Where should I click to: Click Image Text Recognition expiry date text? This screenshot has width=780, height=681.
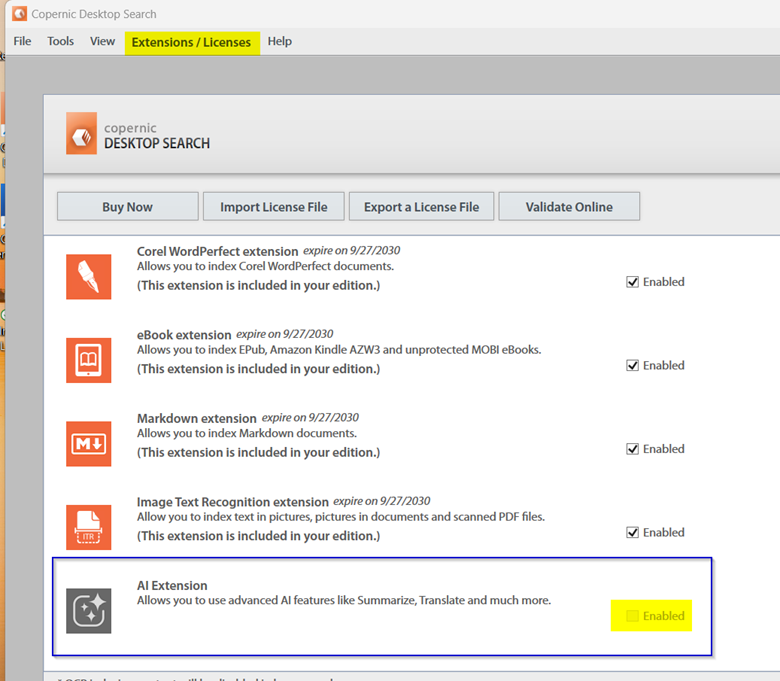[382, 501]
